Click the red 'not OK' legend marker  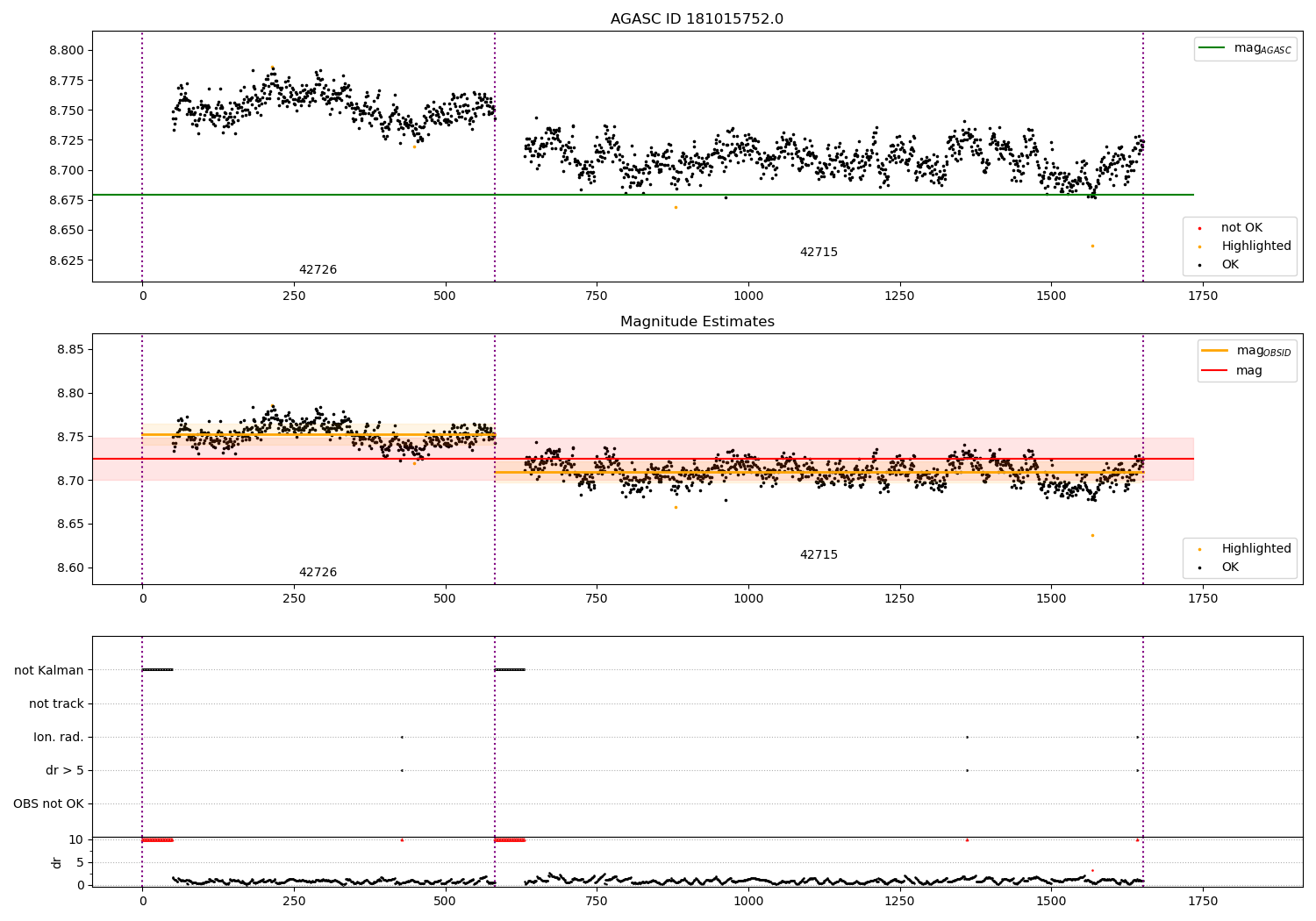tap(1199, 228)
